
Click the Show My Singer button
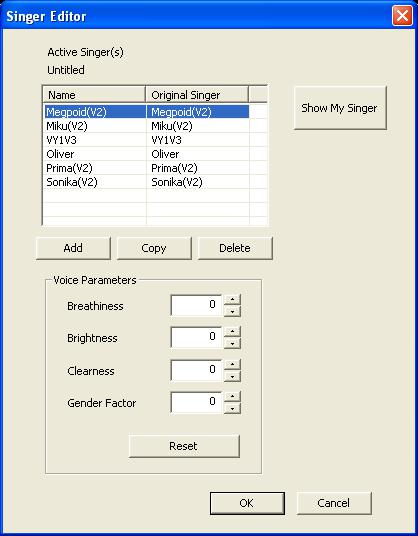[340, 108]
